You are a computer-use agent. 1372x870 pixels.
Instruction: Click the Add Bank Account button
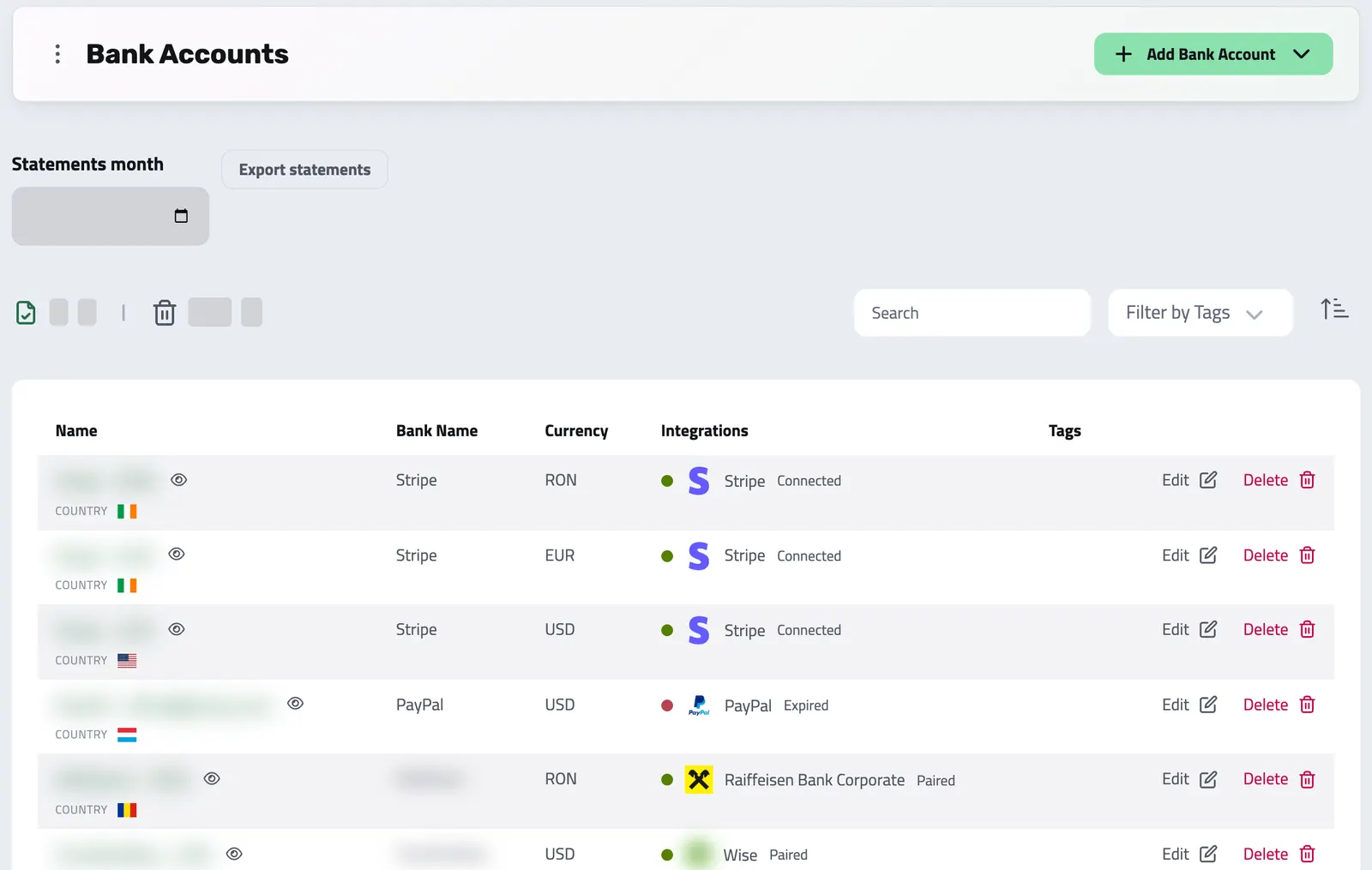1213,54
